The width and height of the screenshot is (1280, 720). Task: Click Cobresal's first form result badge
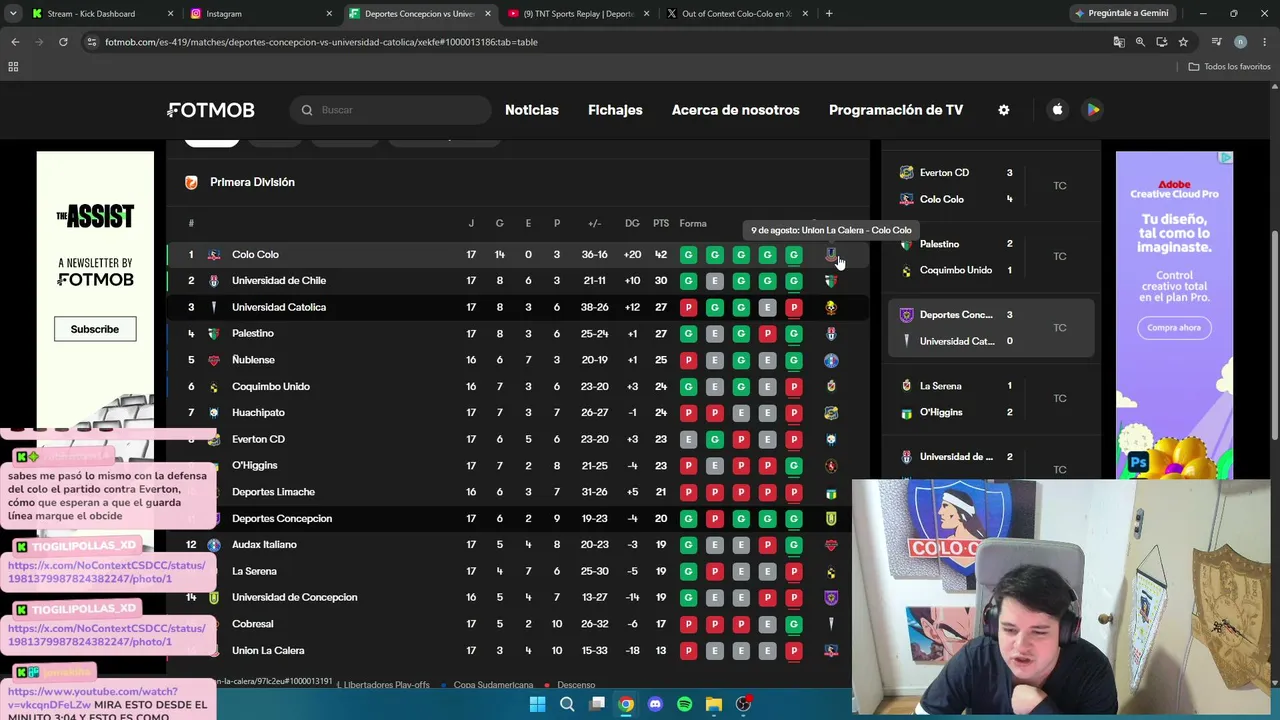click(x=688, y=624)
